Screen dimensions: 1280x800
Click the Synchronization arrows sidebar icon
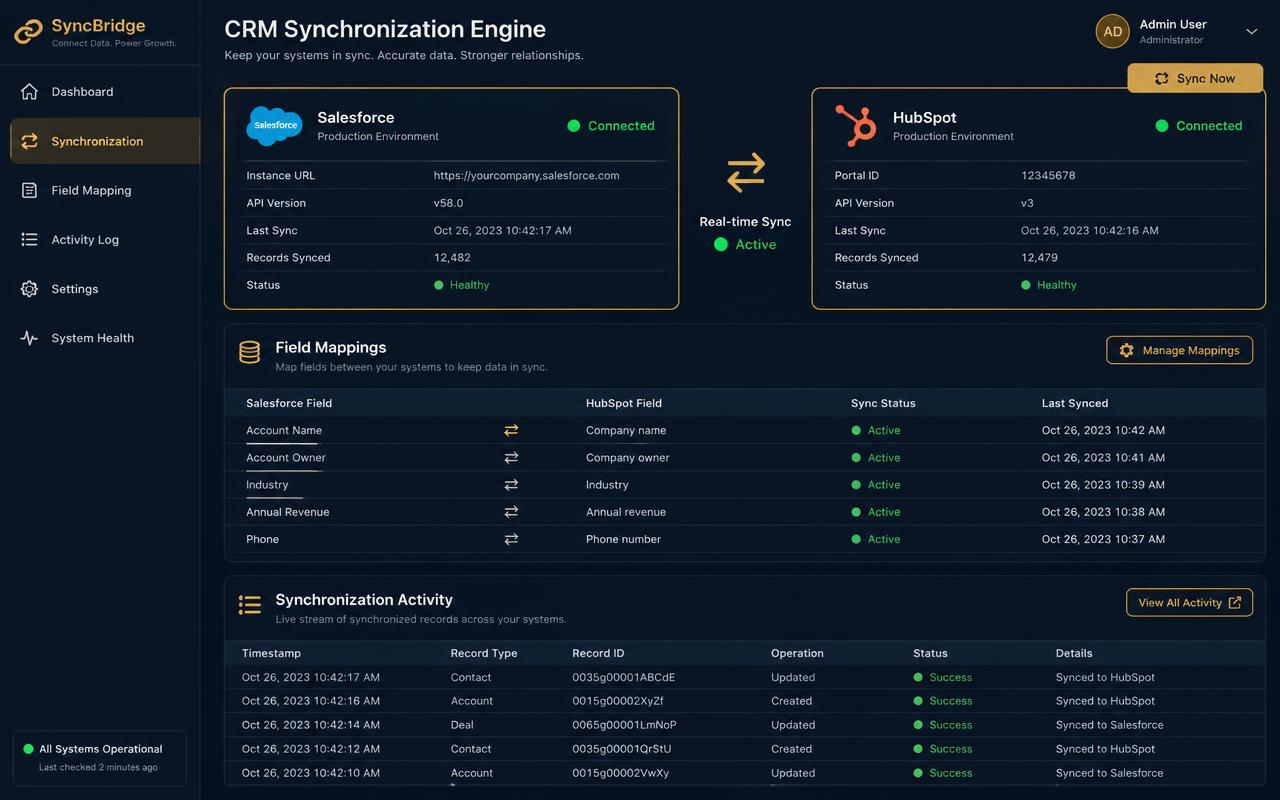(29, 141)
